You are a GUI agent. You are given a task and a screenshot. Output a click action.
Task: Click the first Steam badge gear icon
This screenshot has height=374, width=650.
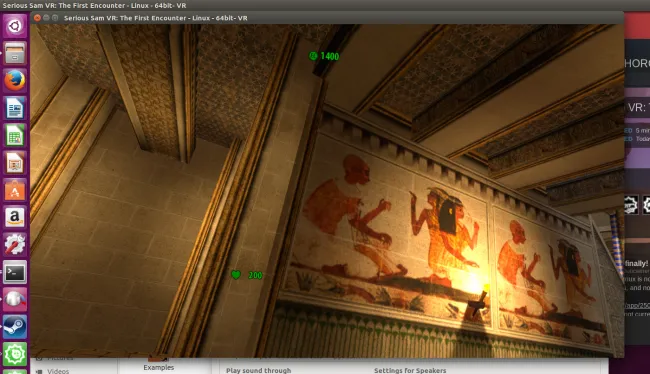click(631, 205)
